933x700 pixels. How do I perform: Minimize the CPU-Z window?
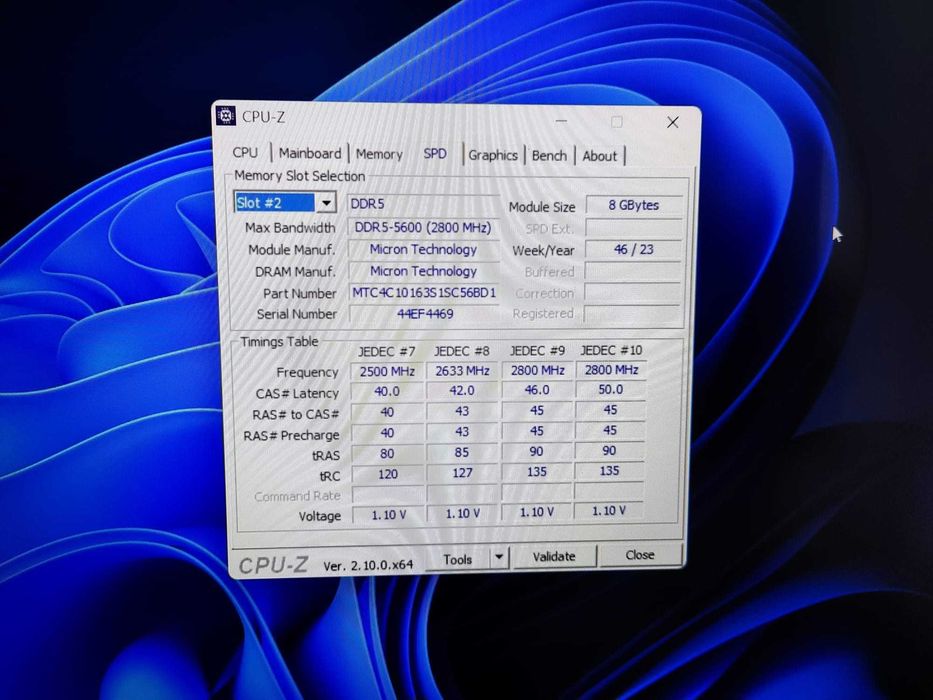pos(561,121)
